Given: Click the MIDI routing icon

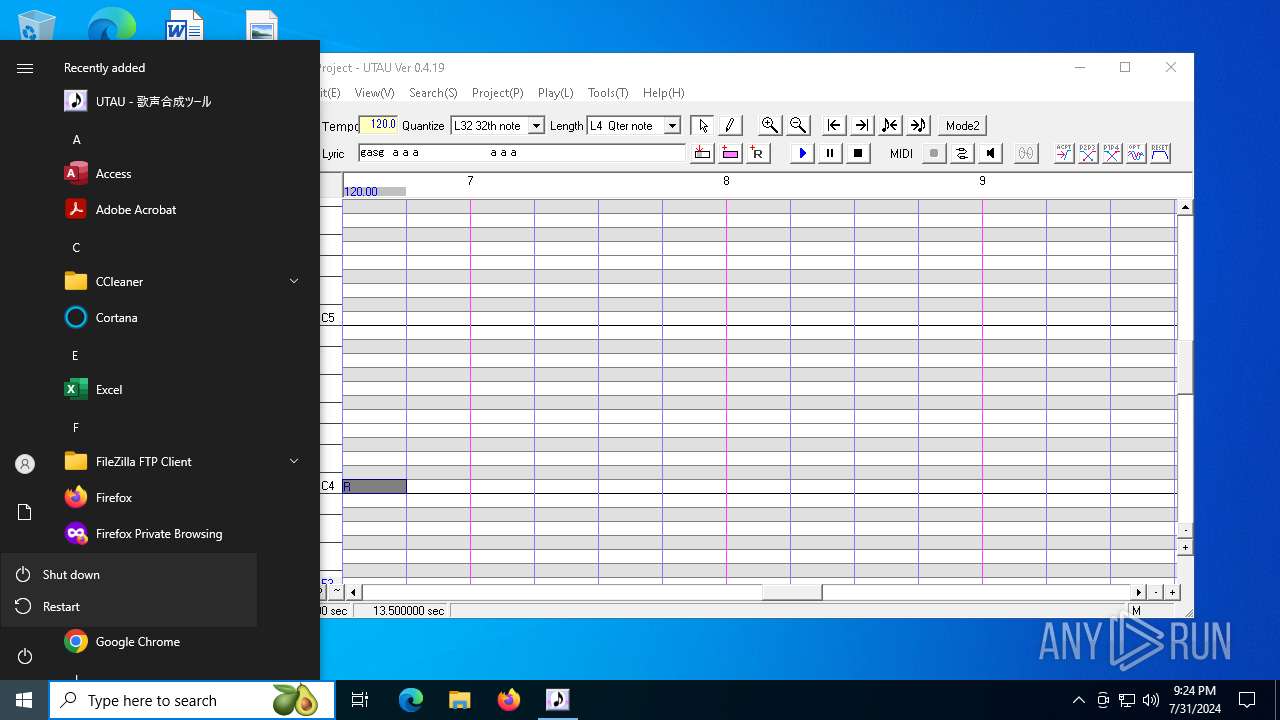Looking at the screenshot, I should [962, 153].
